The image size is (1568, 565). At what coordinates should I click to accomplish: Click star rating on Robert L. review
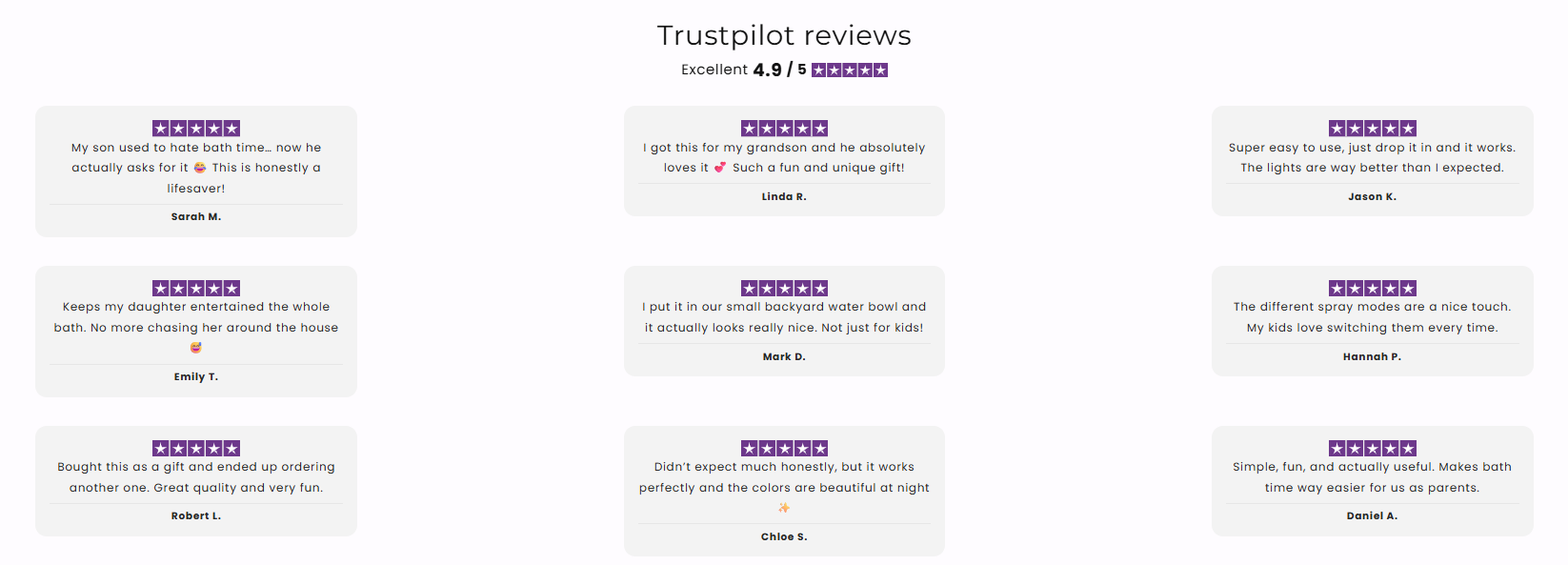click(196, 449)
